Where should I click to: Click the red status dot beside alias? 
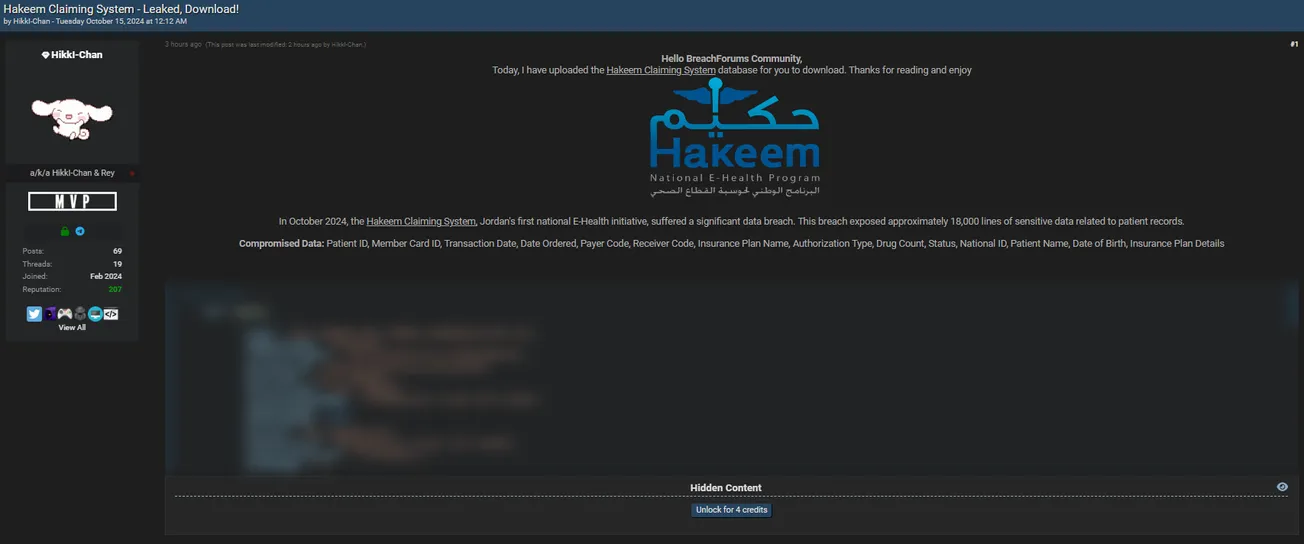(132, 174)
